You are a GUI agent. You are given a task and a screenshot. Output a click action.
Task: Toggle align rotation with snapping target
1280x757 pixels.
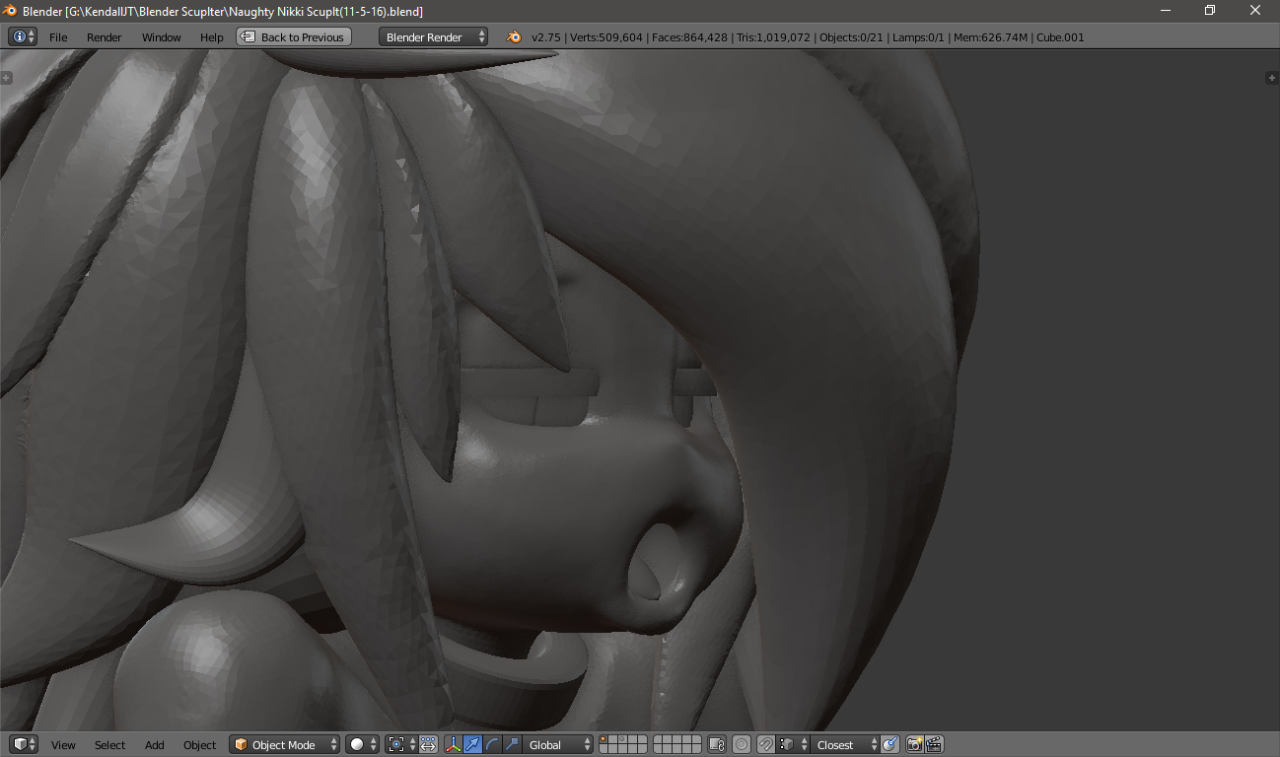(890, 744)
